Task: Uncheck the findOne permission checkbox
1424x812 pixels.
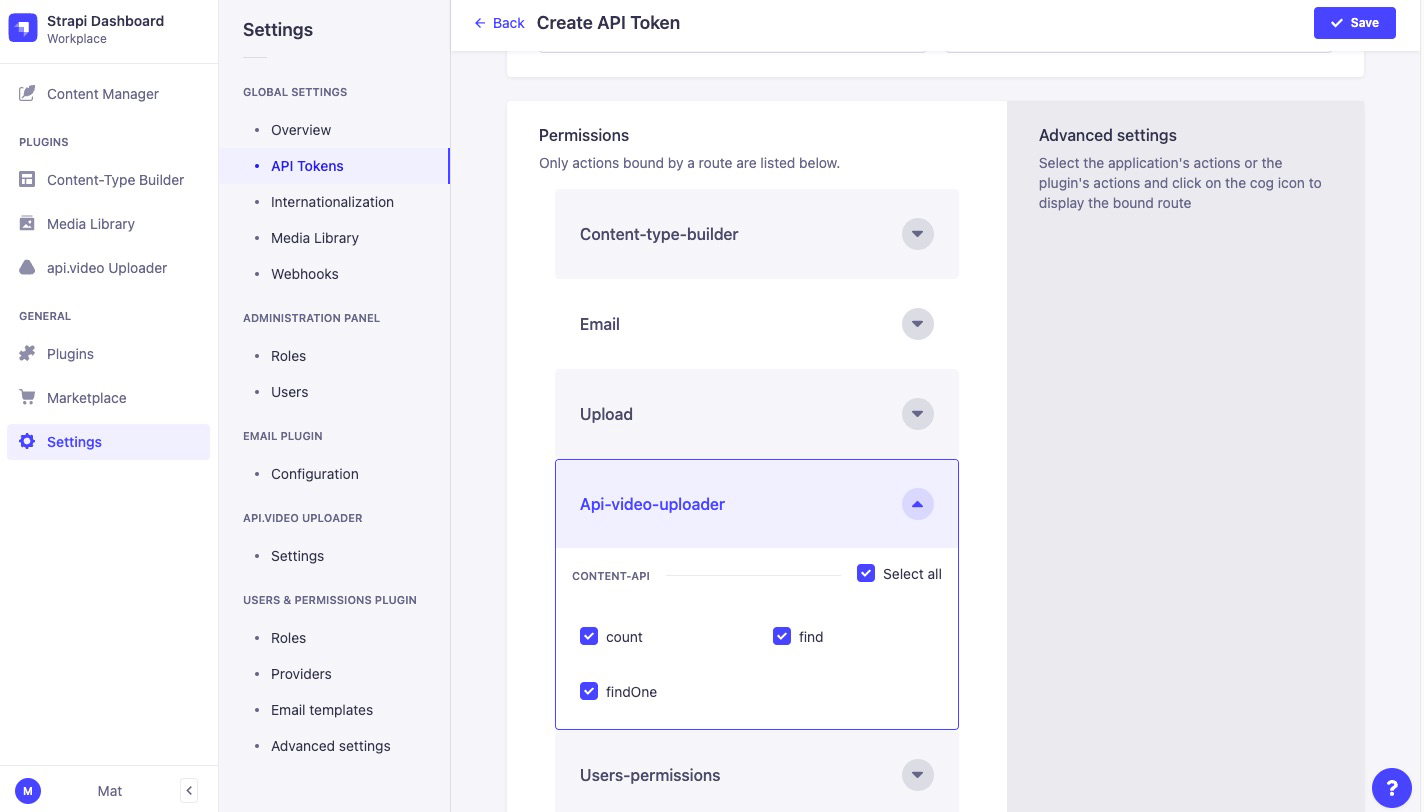Action: [589, 692]
